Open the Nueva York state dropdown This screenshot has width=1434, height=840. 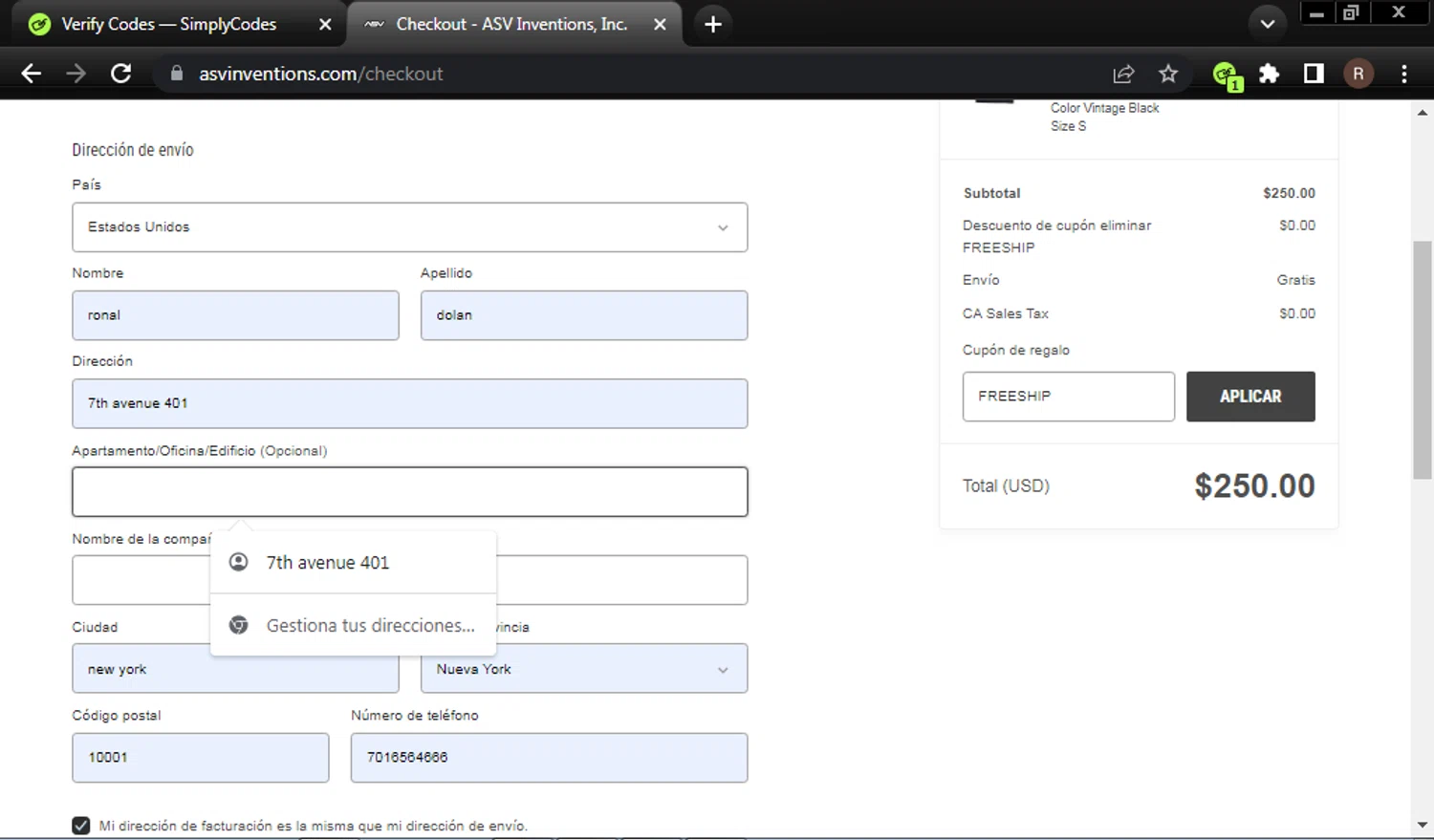tap(584, 669)
